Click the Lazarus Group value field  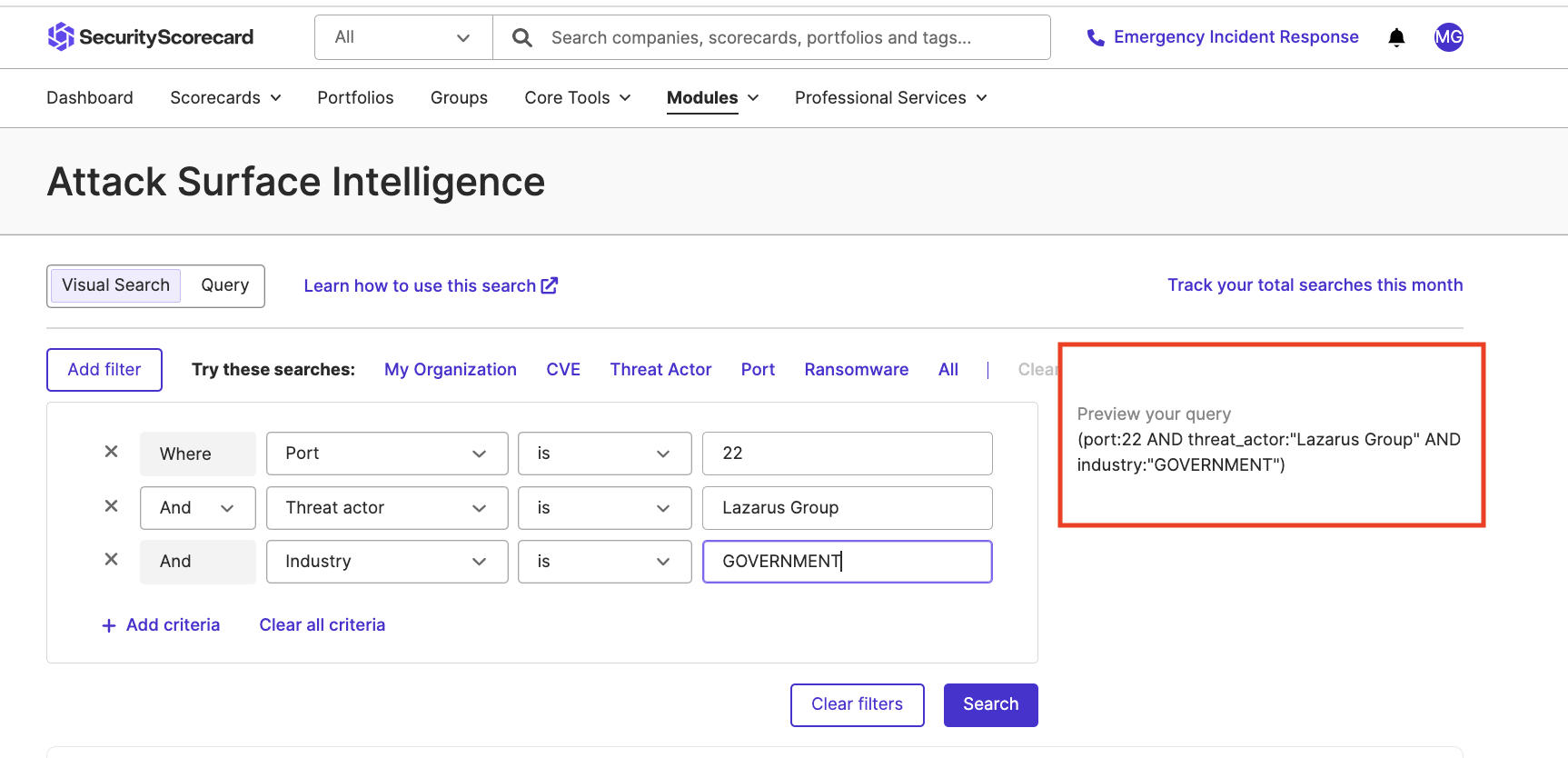coord(847,508)
